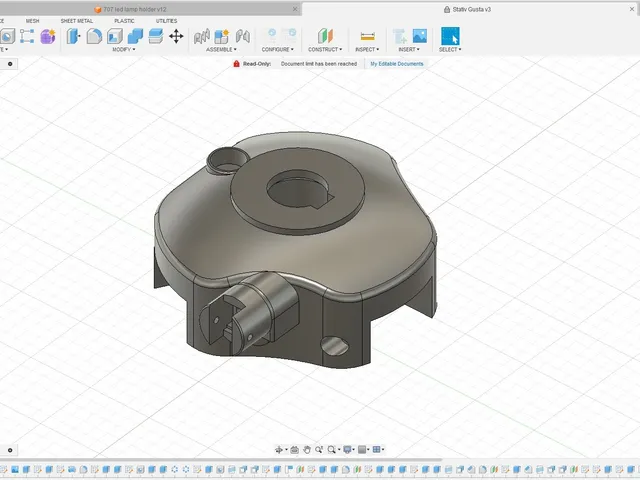Open My Editable Documents link
Viewport: 640px width, 480px height.
click(397, 64)
